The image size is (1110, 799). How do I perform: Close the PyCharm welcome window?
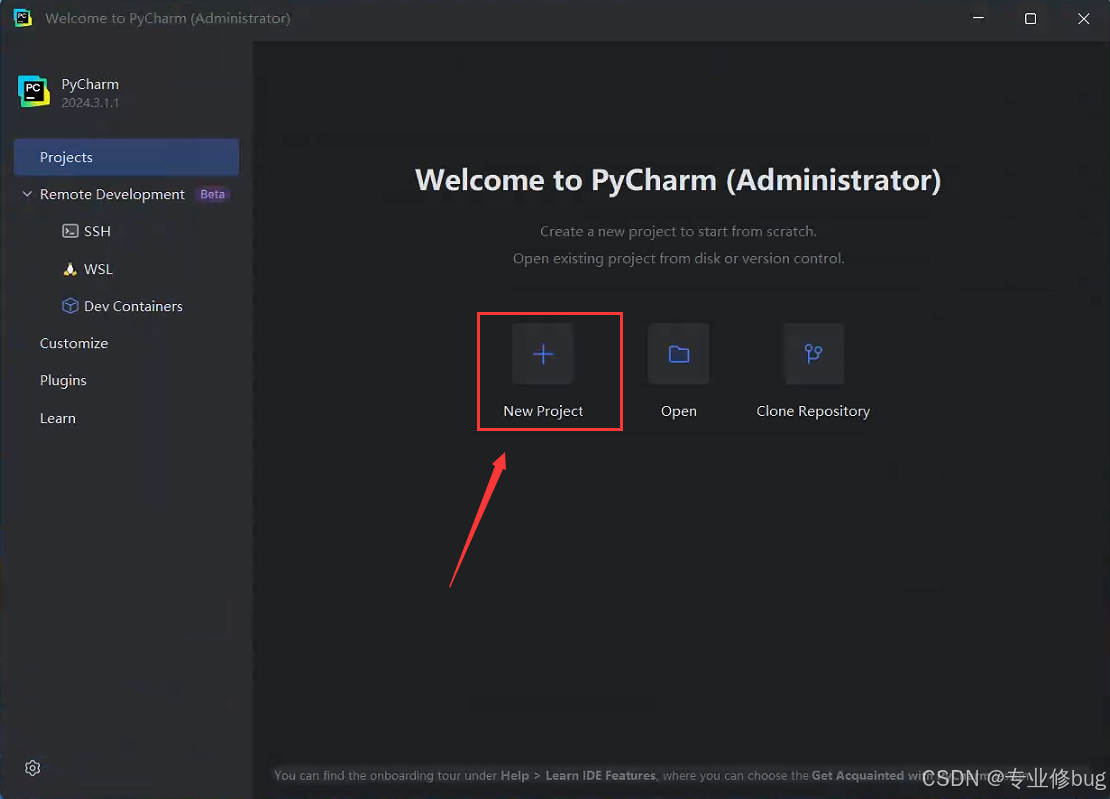pos(1083,18)
